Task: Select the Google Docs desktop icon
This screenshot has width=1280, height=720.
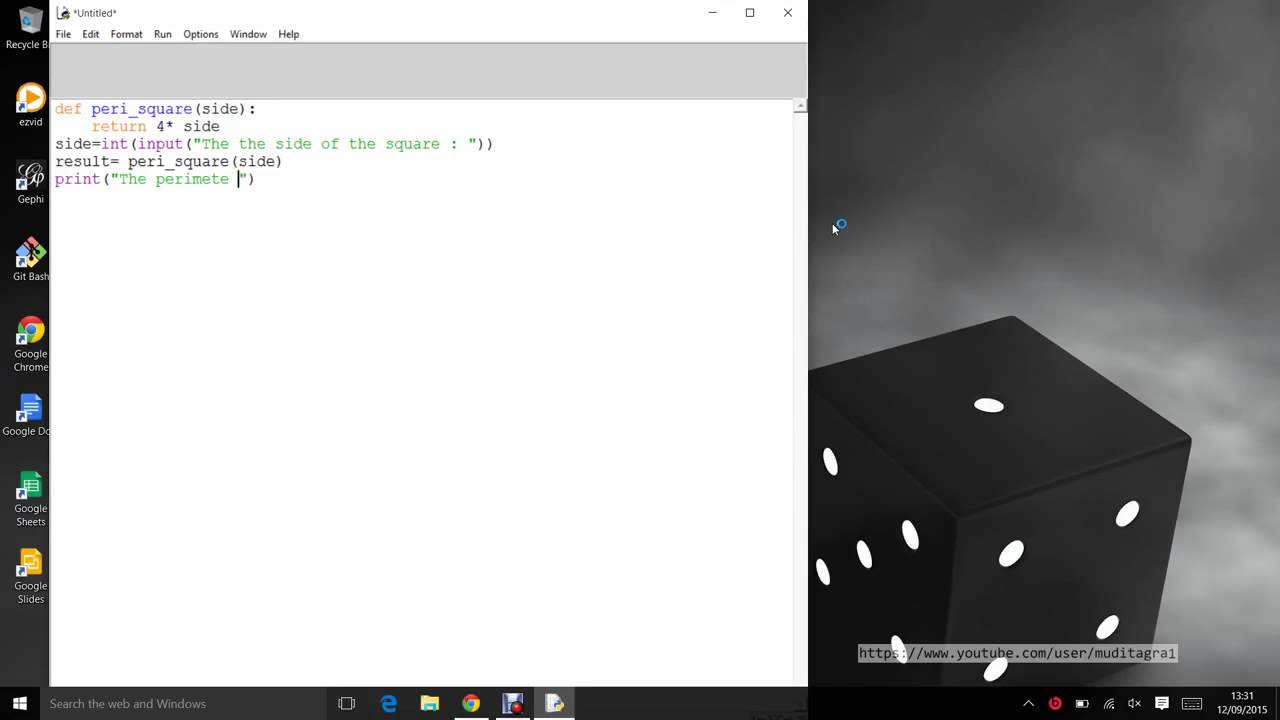Action: pyautogui.click(x=28, y=415)
